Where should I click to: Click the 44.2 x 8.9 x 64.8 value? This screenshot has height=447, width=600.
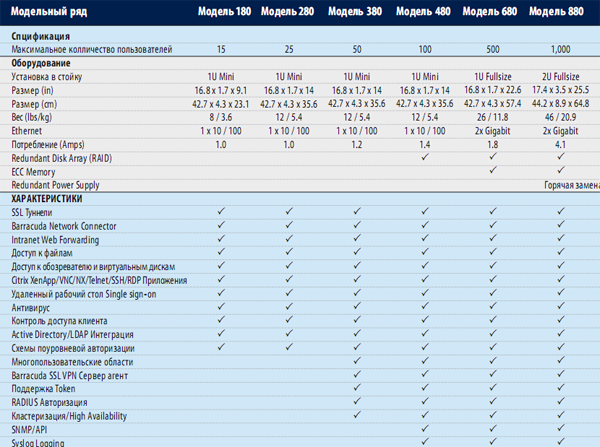[x=561, y=104]
